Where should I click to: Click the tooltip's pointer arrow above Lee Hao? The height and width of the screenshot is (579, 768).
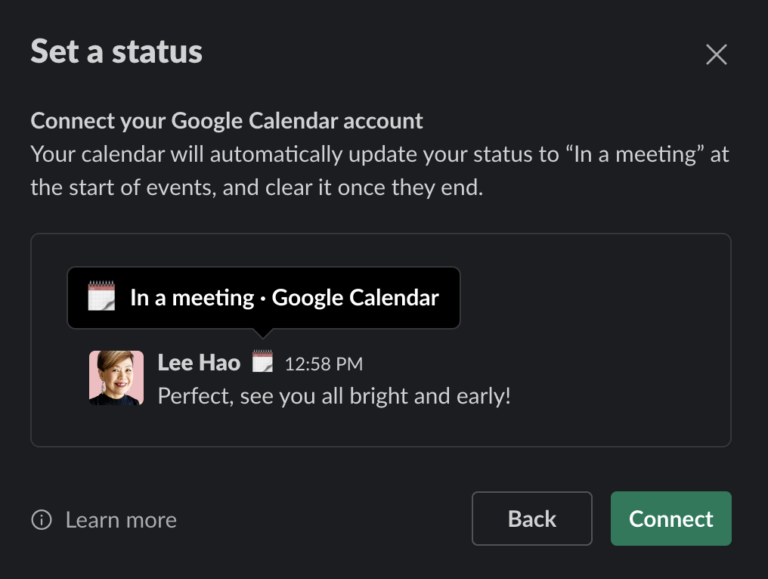(263, 333)
